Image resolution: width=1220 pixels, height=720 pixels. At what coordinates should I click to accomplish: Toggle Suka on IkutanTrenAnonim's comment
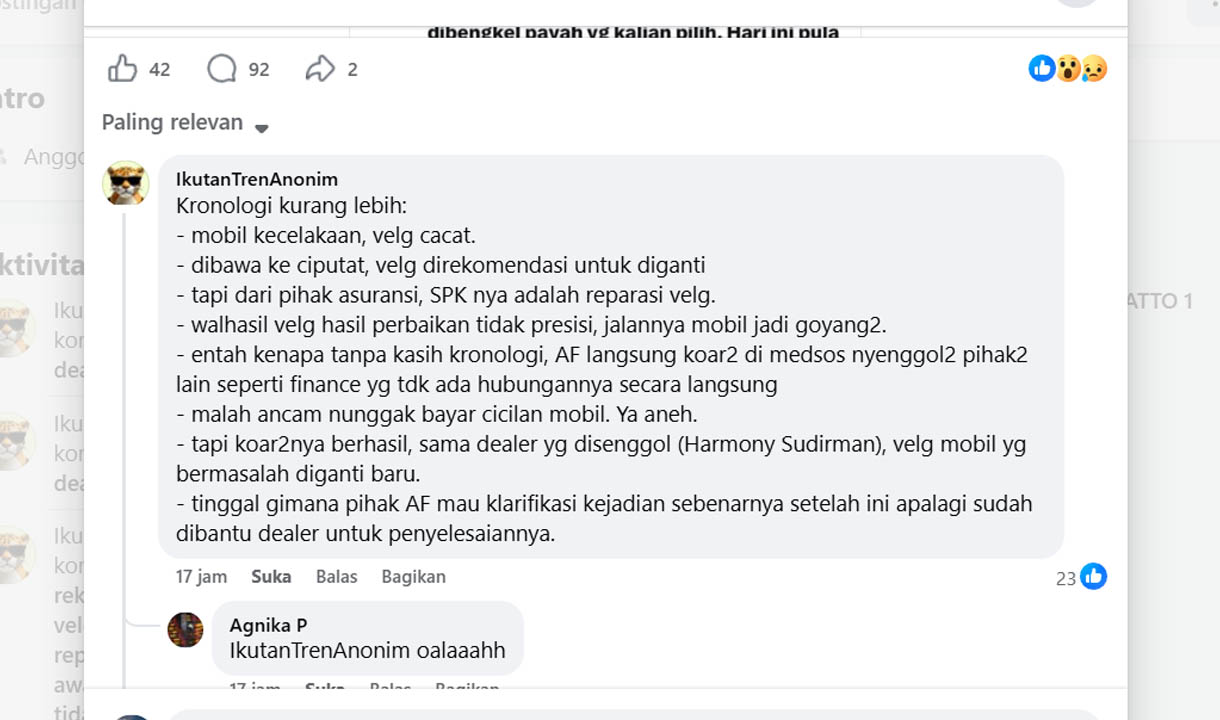[x=271, y=577]
